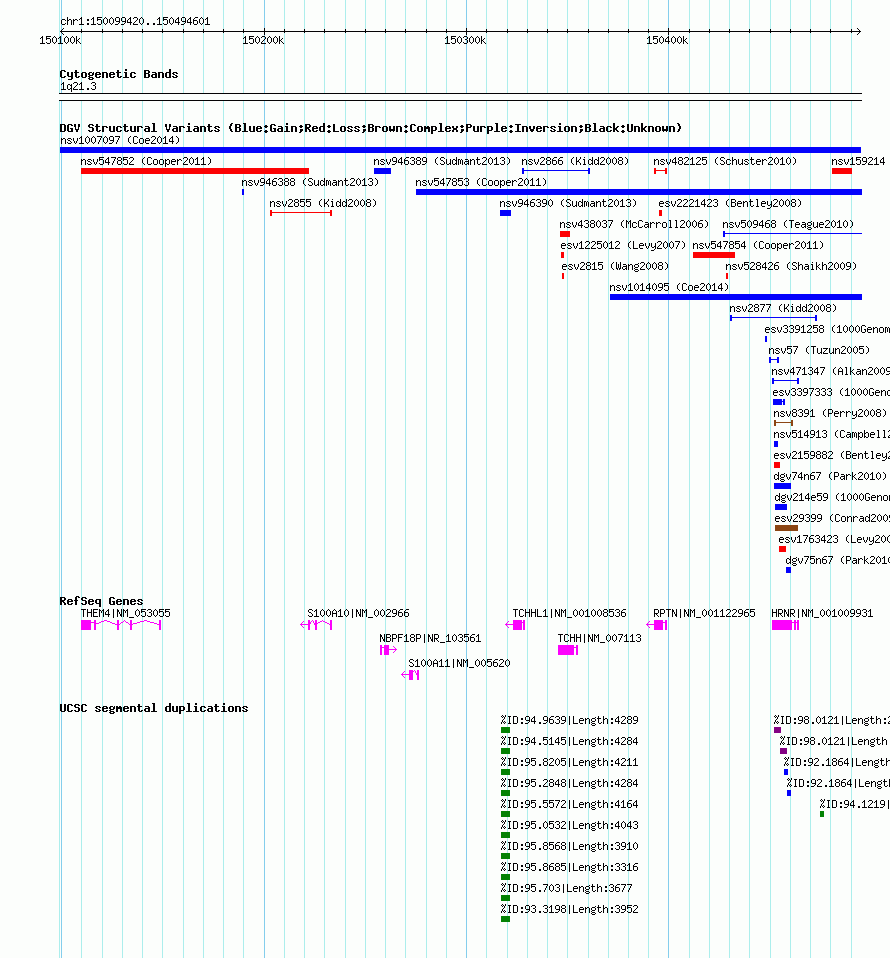Image resolution: width=890 pixels, height=958 pixels.
Task: Click the RPTN gene arrow glyph
Action: pos(657,624)
